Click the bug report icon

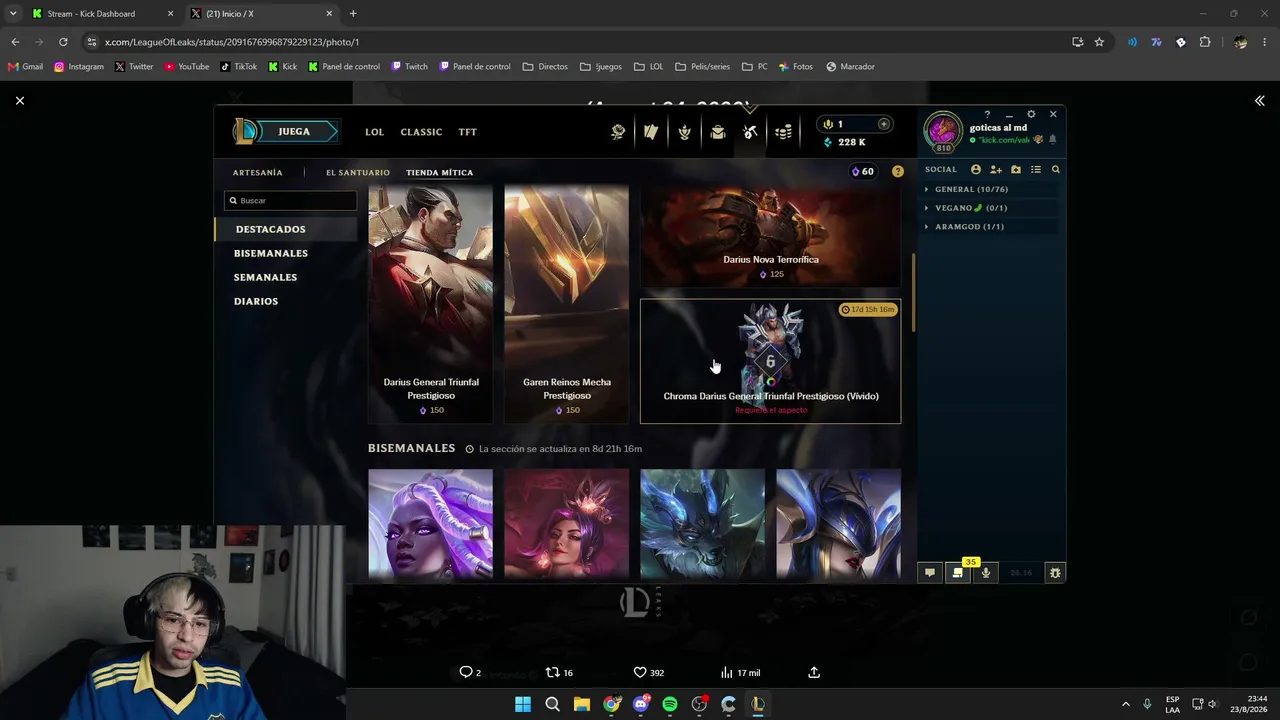1055,573
